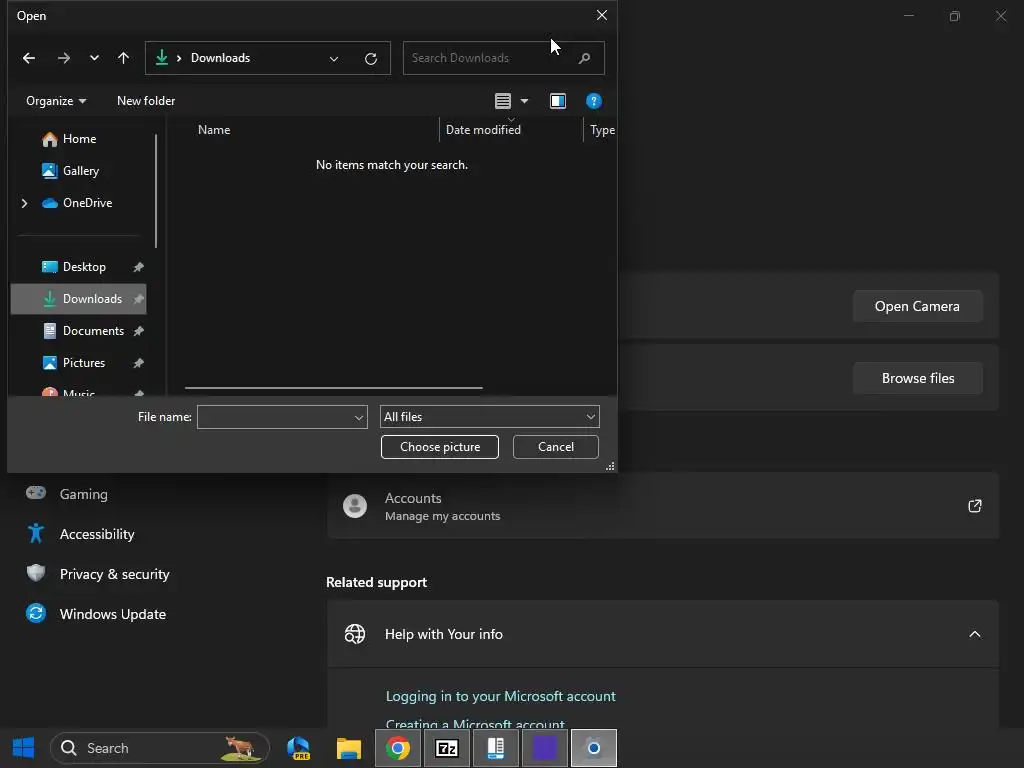Open the Documents quick access folder

pyautogui.click(x=83, y=331)
